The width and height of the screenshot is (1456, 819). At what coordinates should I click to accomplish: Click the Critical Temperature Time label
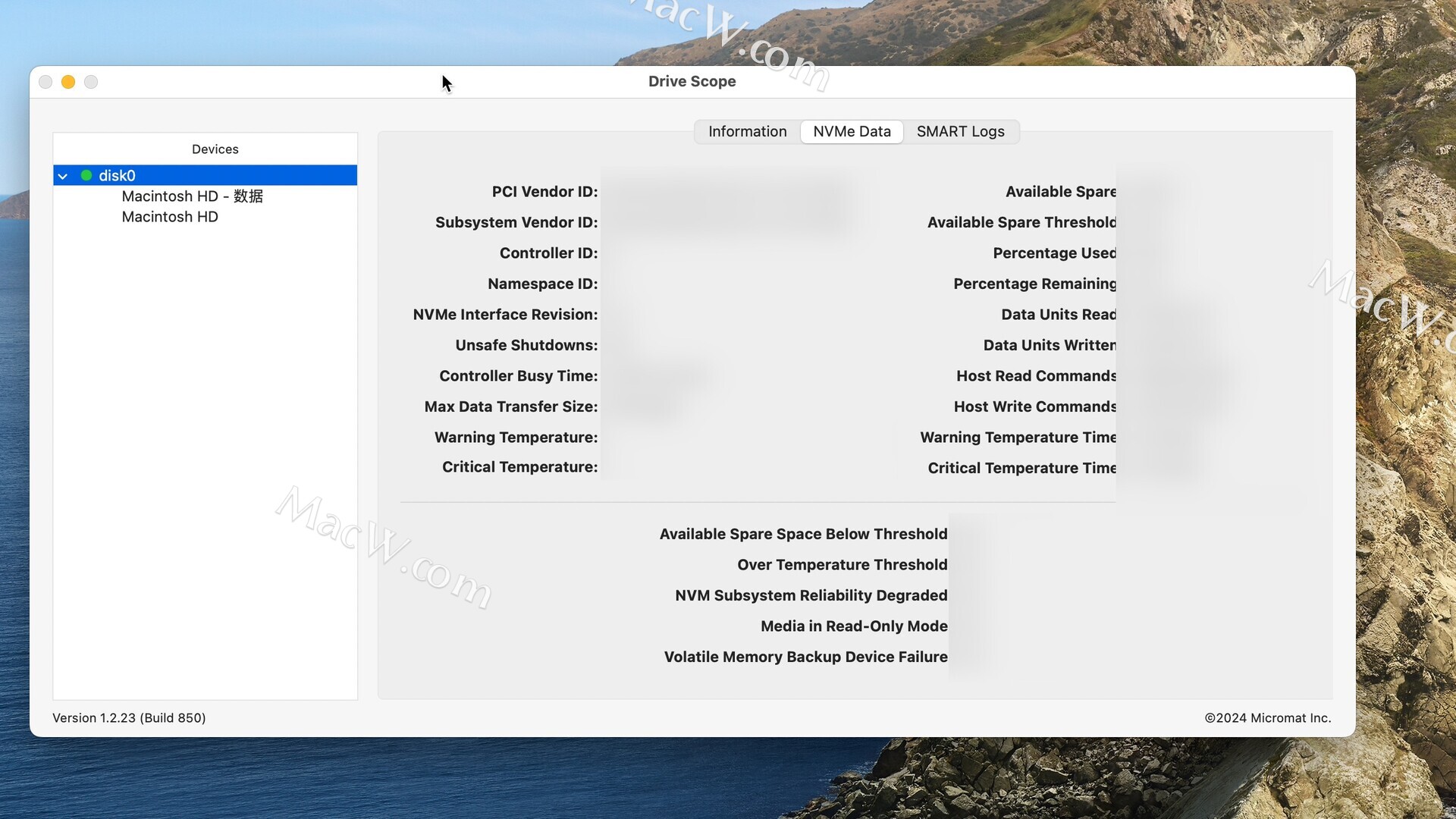1021,469
